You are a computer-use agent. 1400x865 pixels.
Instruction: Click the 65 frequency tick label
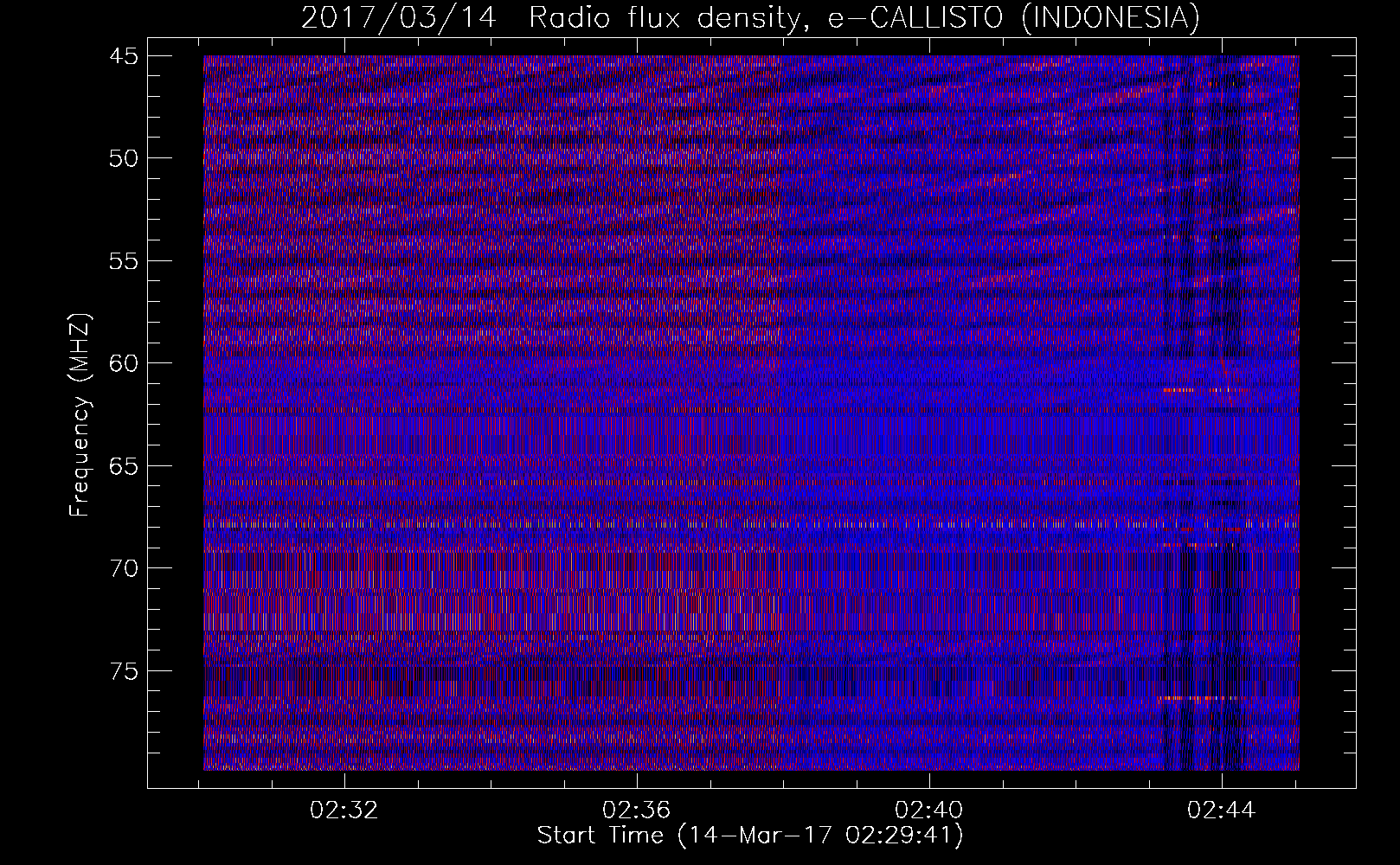[123, 465]
